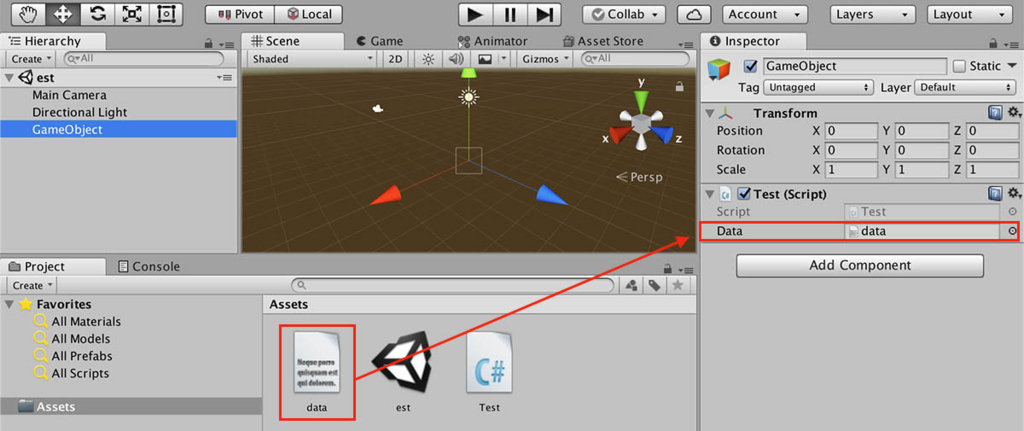Open Hierarchy Create dropdown
The width and height of the screenshot is (1024, 431).
(x=31, y=59)
